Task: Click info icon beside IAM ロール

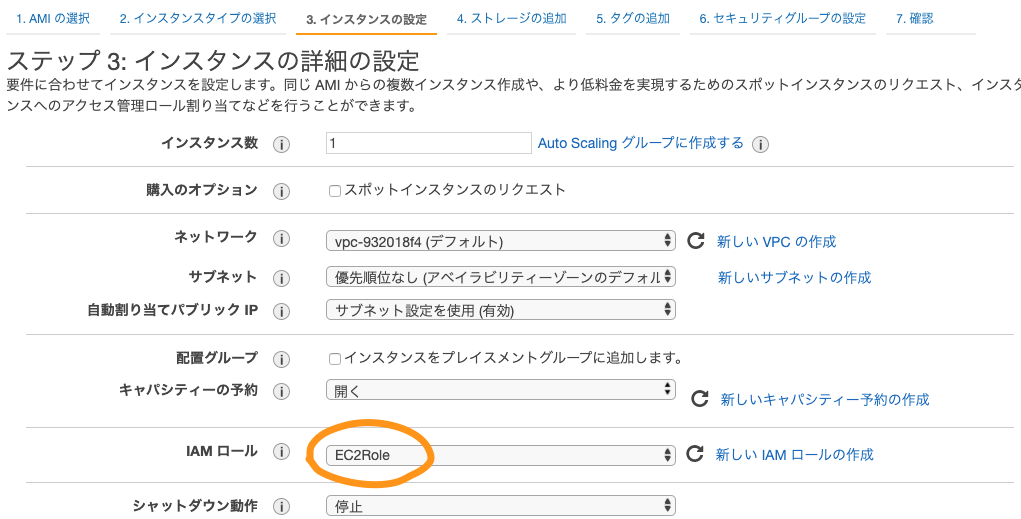Action: click(x=281, y=452)
